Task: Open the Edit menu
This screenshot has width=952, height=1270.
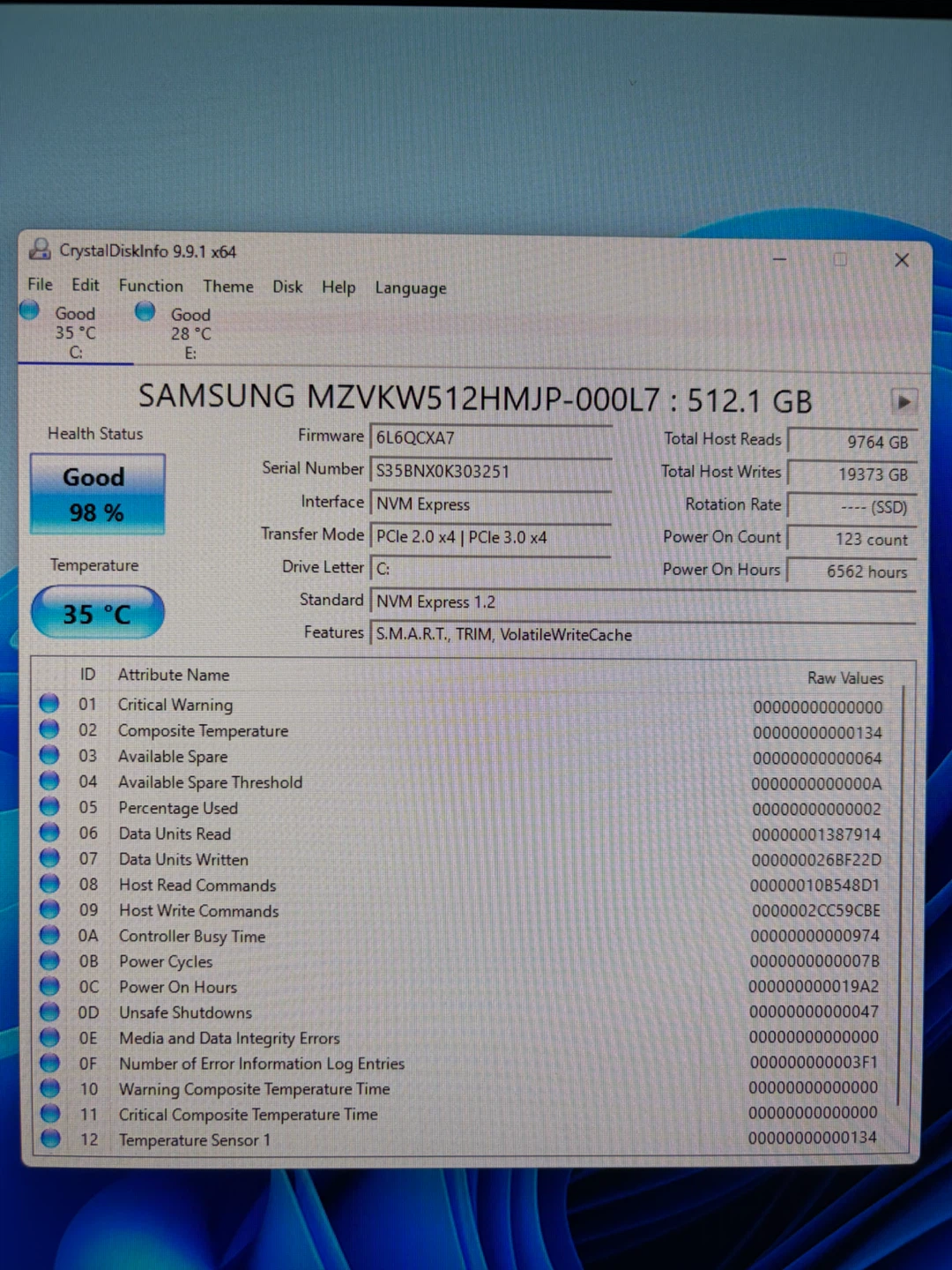Action: [x=86, y=285]
